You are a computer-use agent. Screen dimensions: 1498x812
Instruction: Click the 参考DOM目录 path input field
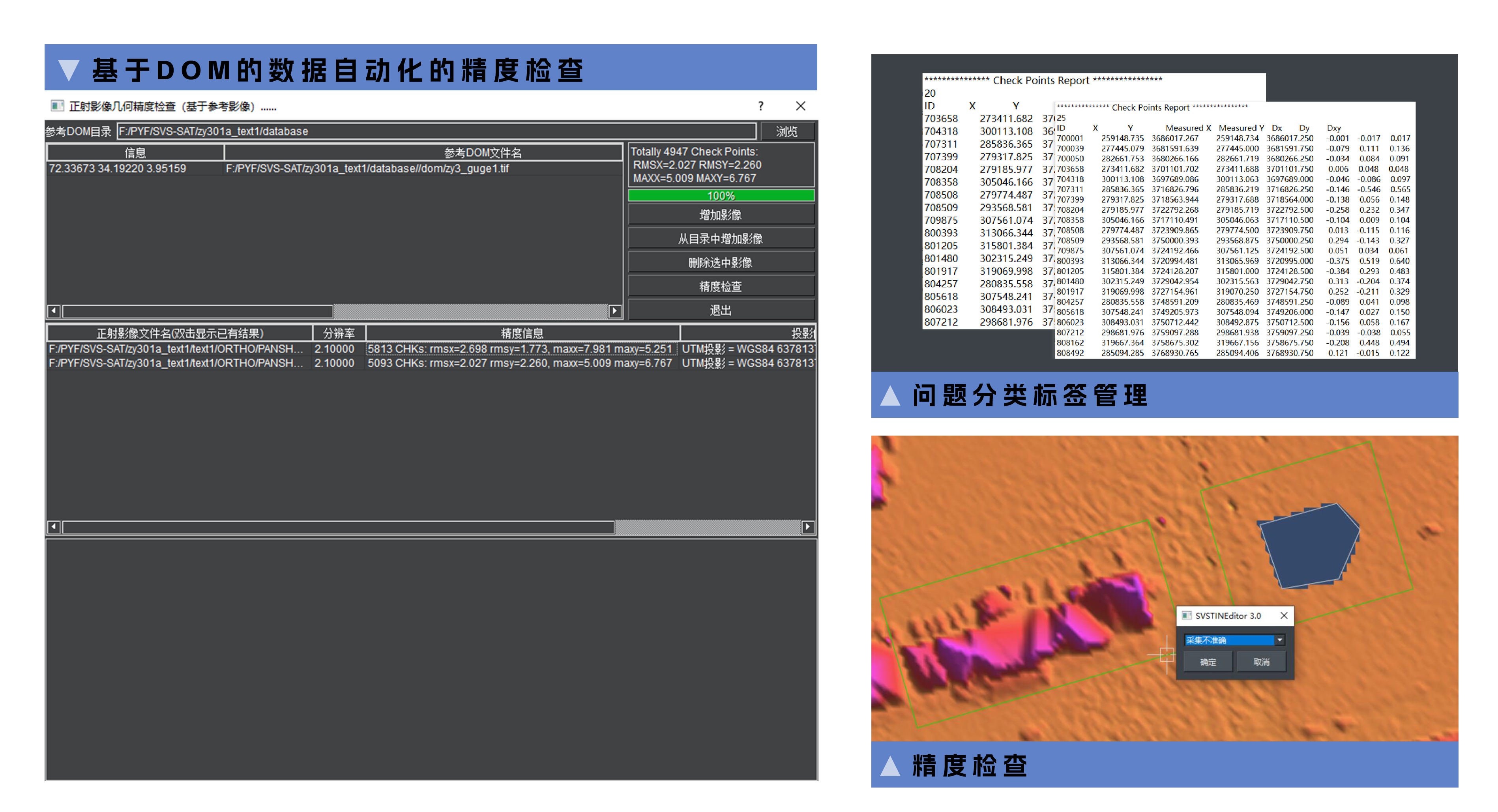[436, 131]
